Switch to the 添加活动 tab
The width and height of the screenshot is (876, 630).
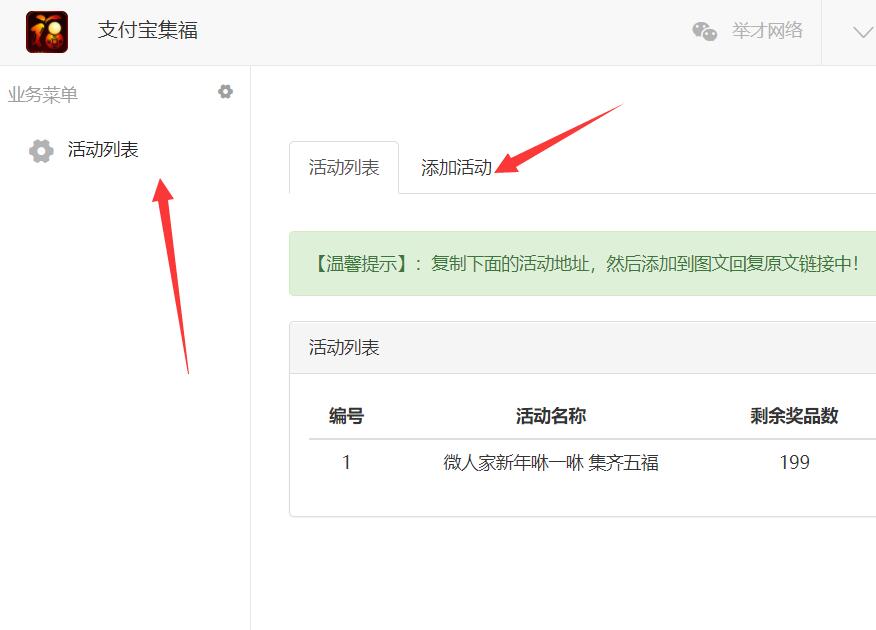pyautogui.click(x=456, y=168)
